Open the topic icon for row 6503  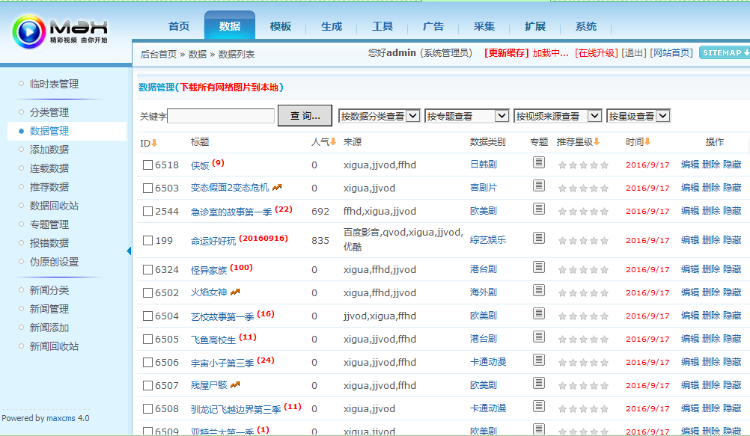[539, 185]
